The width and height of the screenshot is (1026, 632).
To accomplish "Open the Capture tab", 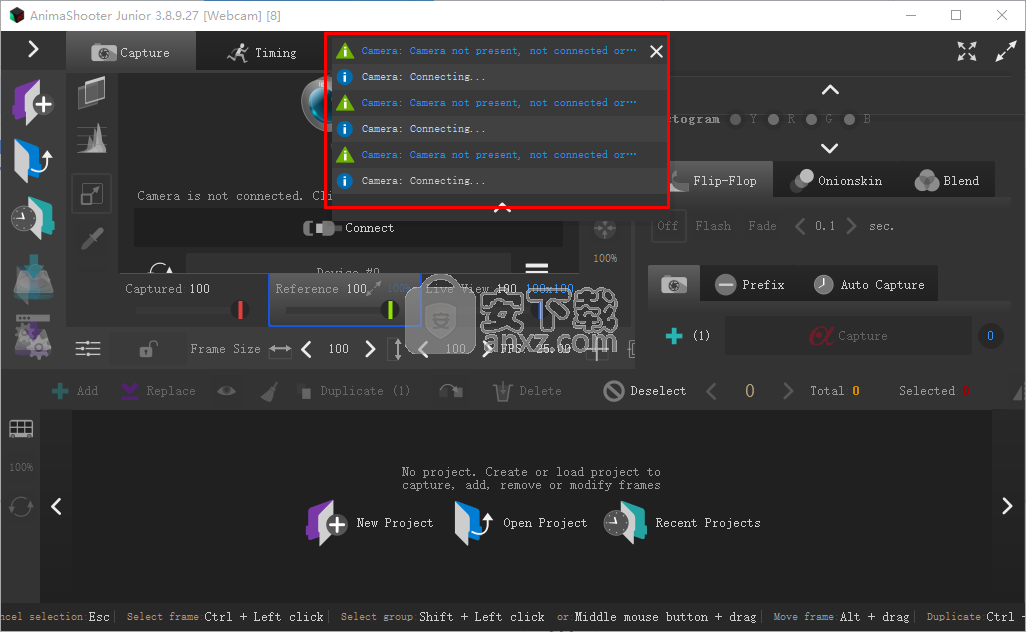I will [x=131, y=52].
